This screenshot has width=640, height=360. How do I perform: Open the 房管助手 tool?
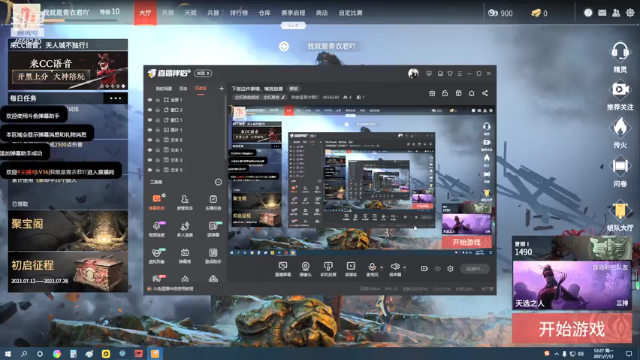pyautogui.click(x=184, y=202)
